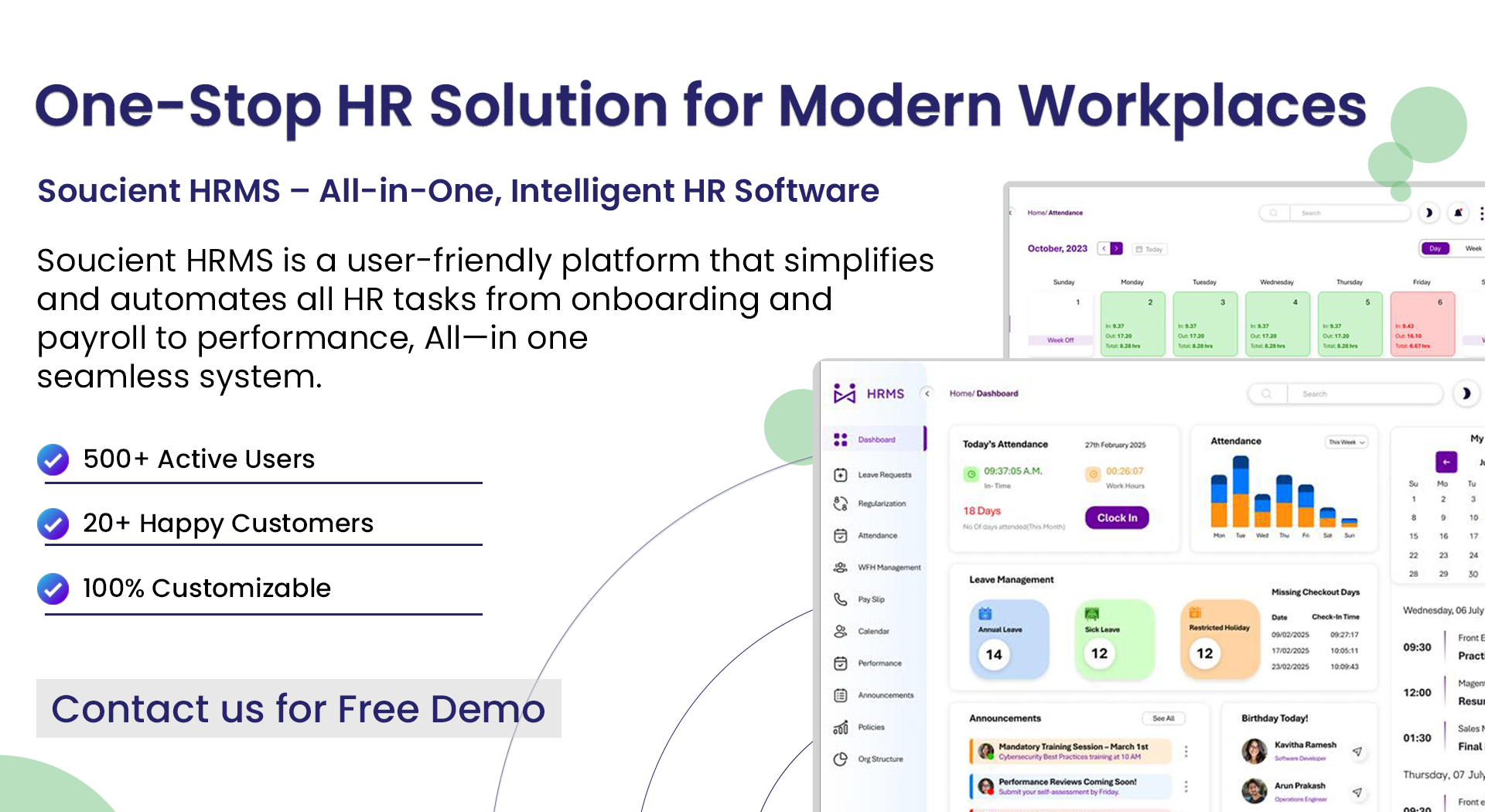This screenshot has height=812, width=1485.
Task: Open Leave Requests icon in sidebar
Action: [841, 475]
